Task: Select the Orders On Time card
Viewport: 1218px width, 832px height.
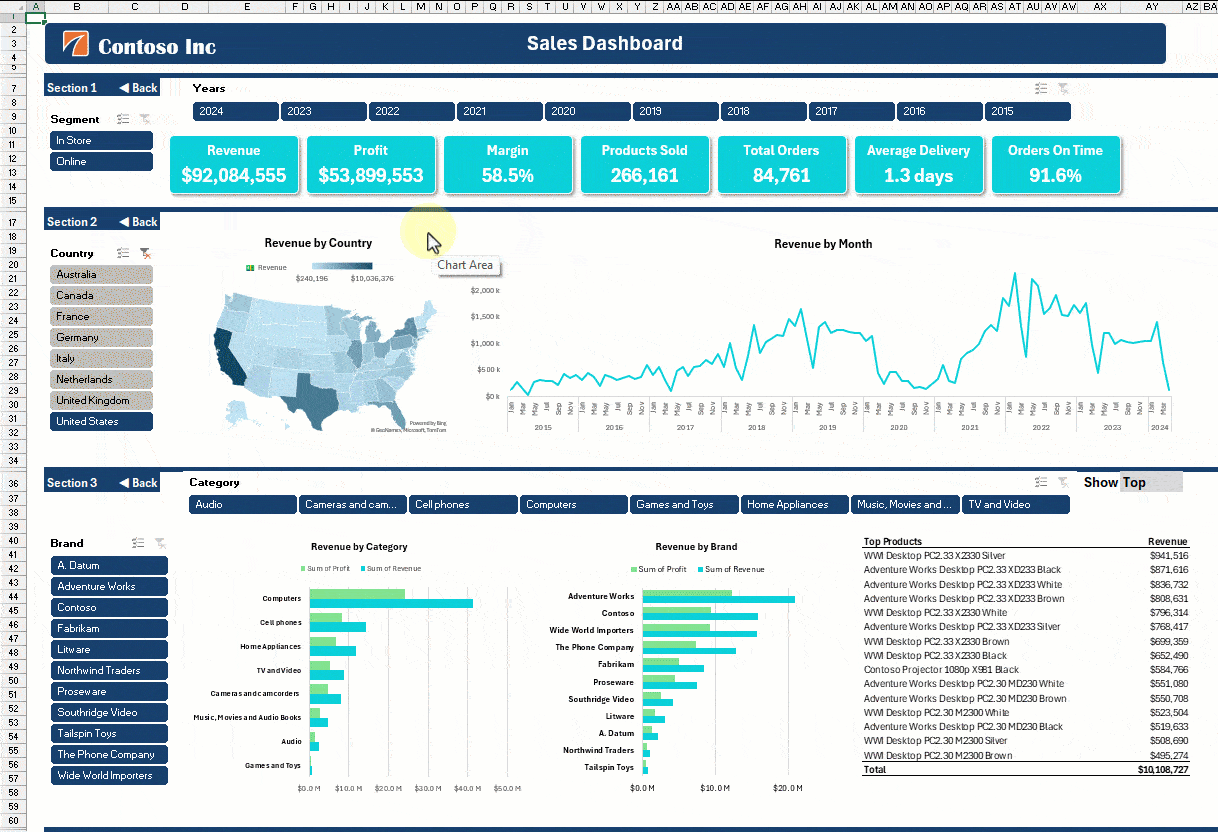Action: click(x=1056, y=165)
